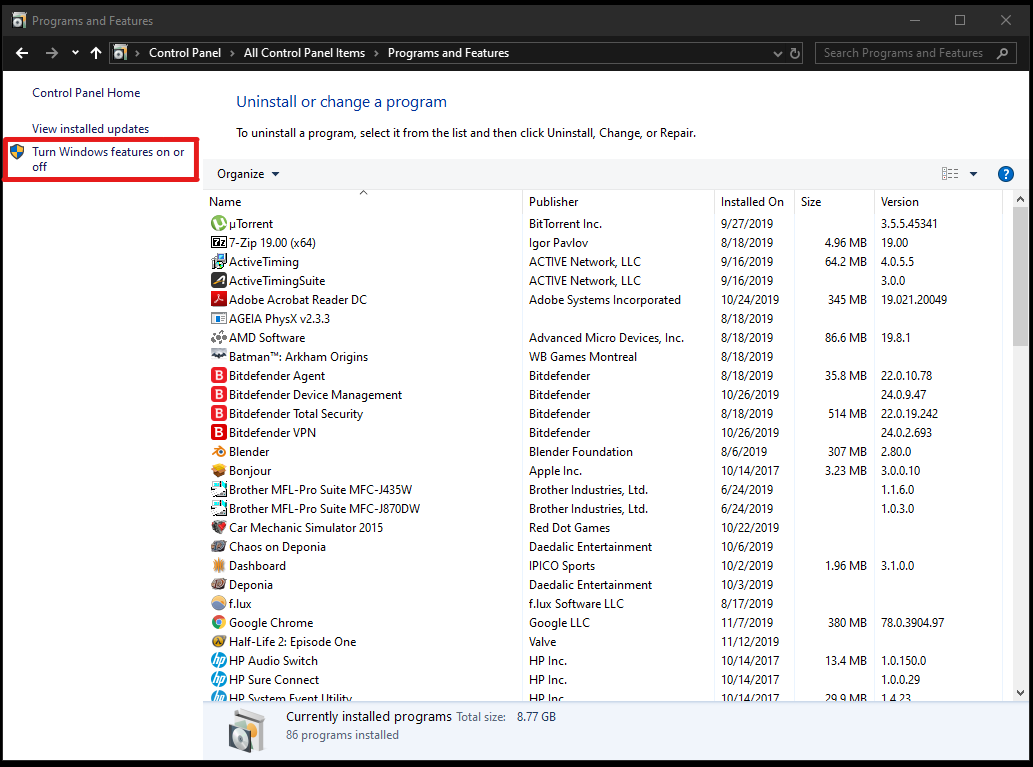Viewport: 1033px width, 767px height.
Task: Open Turn Windows features on or off
Action: tap(108, 159)
